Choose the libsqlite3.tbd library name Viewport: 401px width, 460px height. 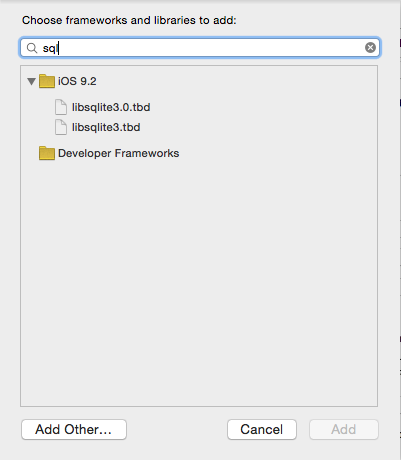coord(106,127)
